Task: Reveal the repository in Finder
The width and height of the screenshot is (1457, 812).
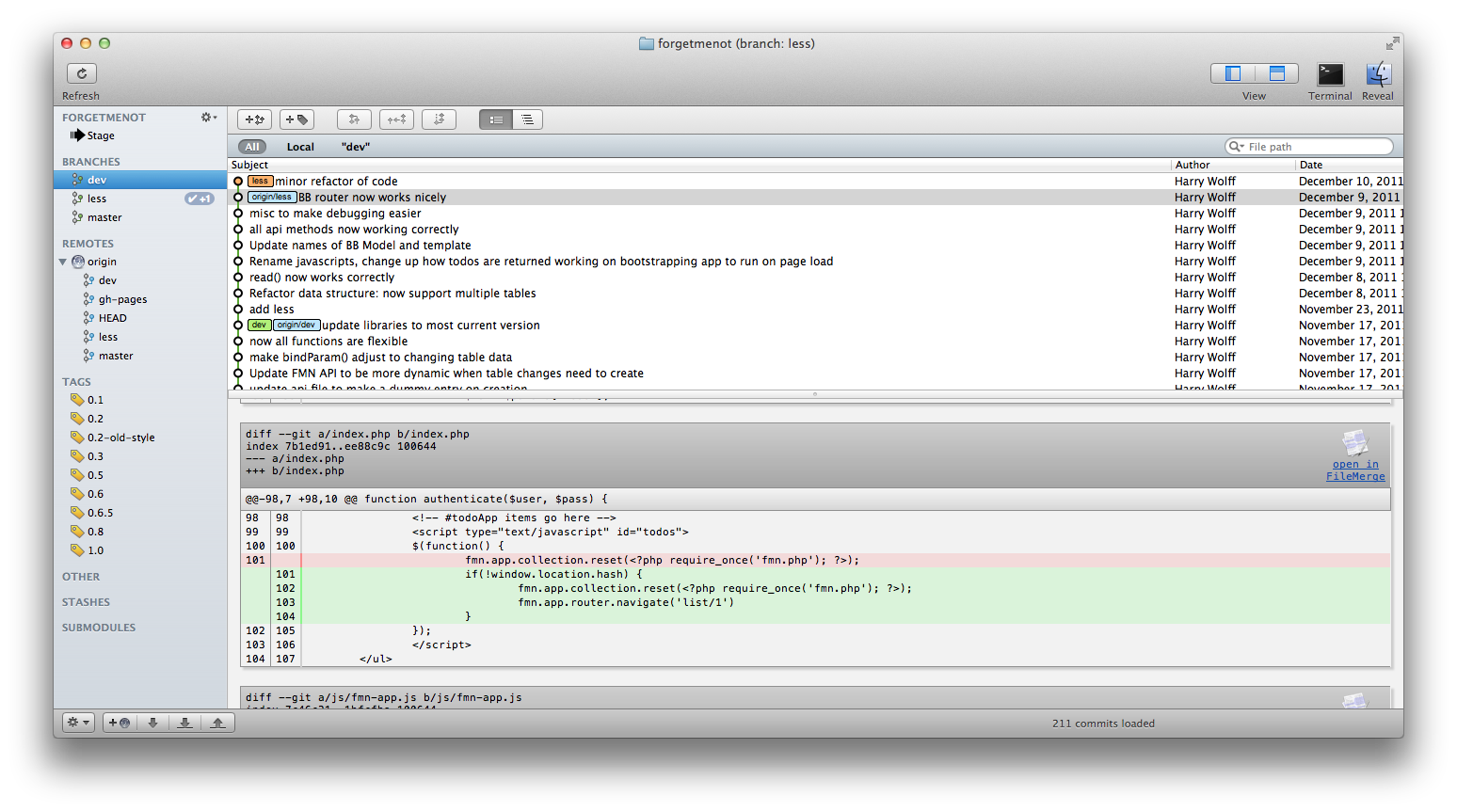Action: coord(1378,73)
